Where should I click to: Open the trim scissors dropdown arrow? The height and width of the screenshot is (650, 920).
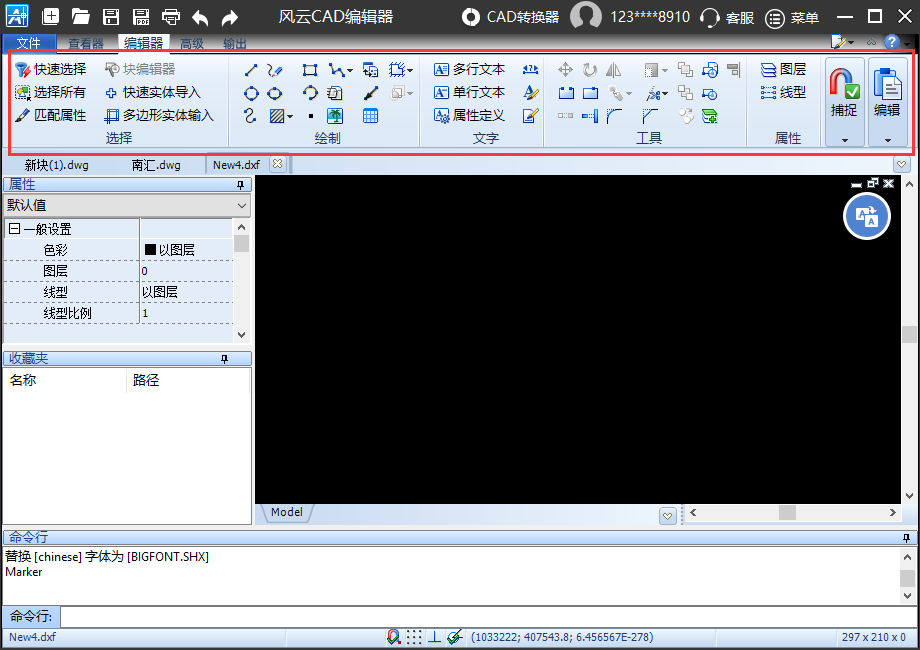pyautogui.click(x=665, y=93)
